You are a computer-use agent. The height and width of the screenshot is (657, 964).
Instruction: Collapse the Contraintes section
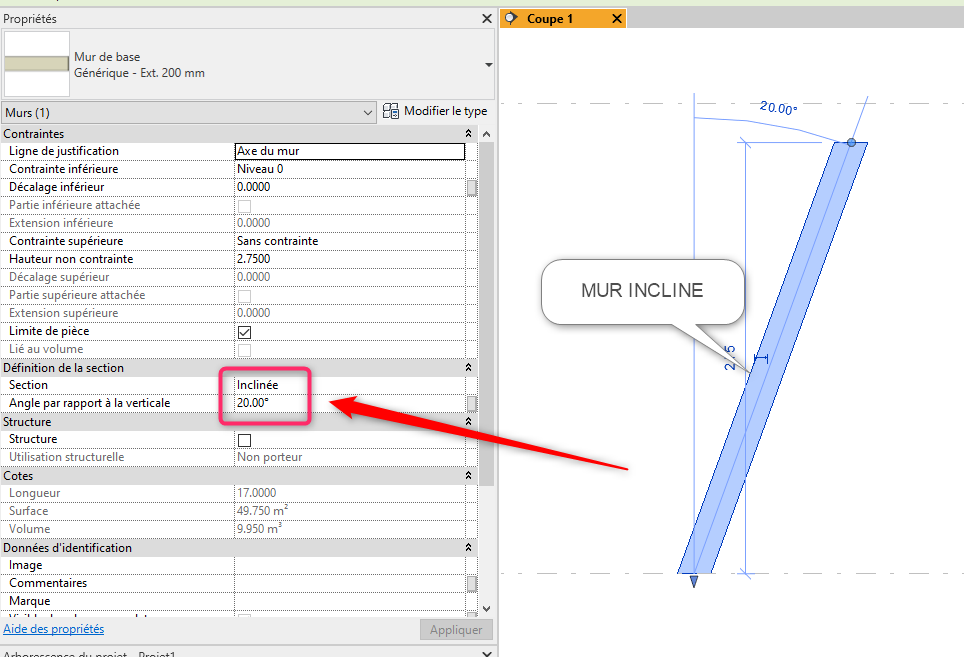coord(469,134)
